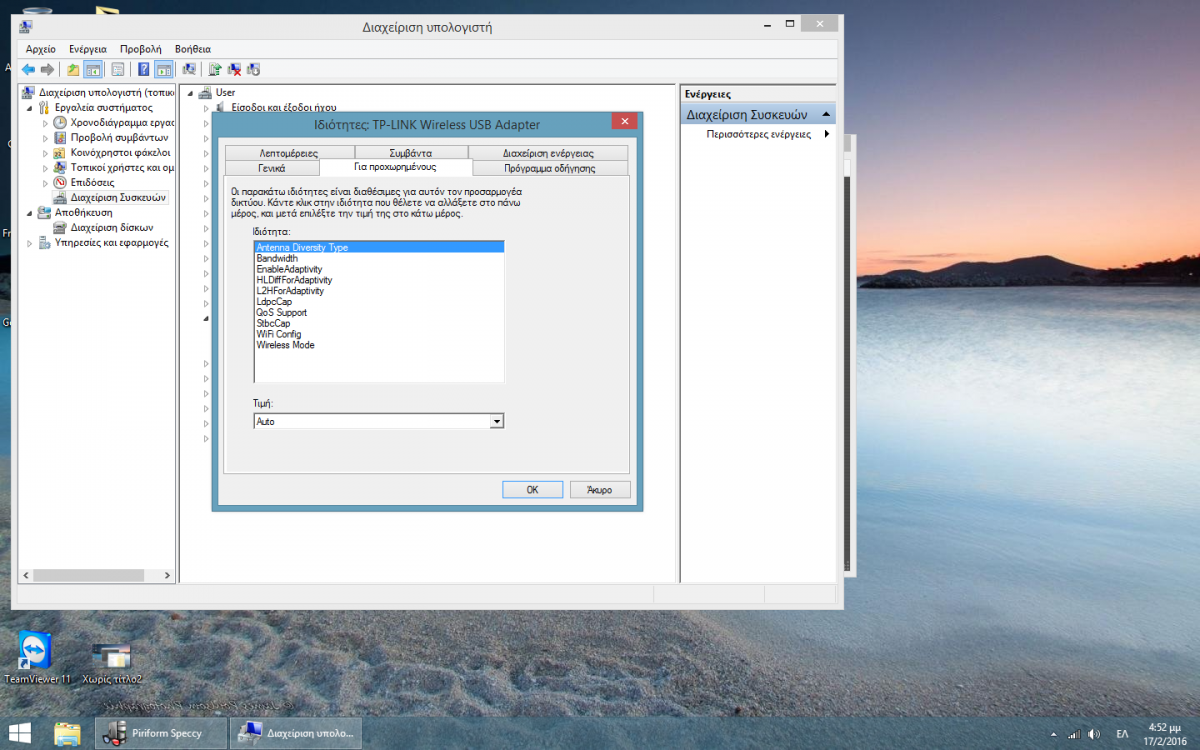Open the network signal tray icon
Viewport: 1200px width, 750px height.
(x=1074, y=734)
